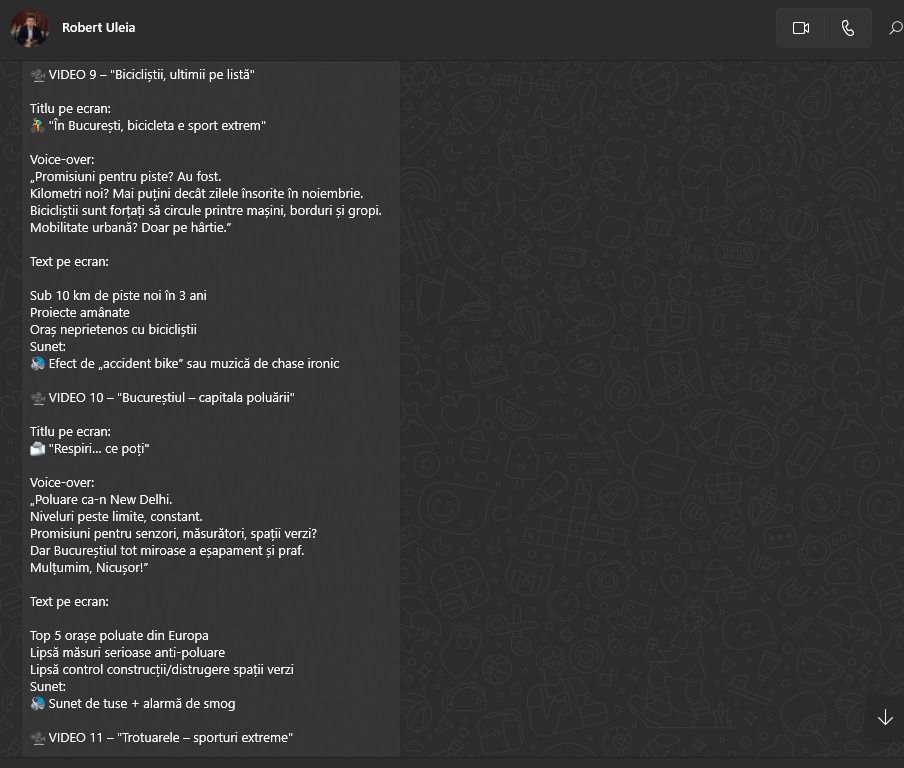Image resolution: width=904 pixels, height=768 pixels.
Task: Click the speaker emoji before "Sunet de tuse"
Action: click(x=38, y=704)
